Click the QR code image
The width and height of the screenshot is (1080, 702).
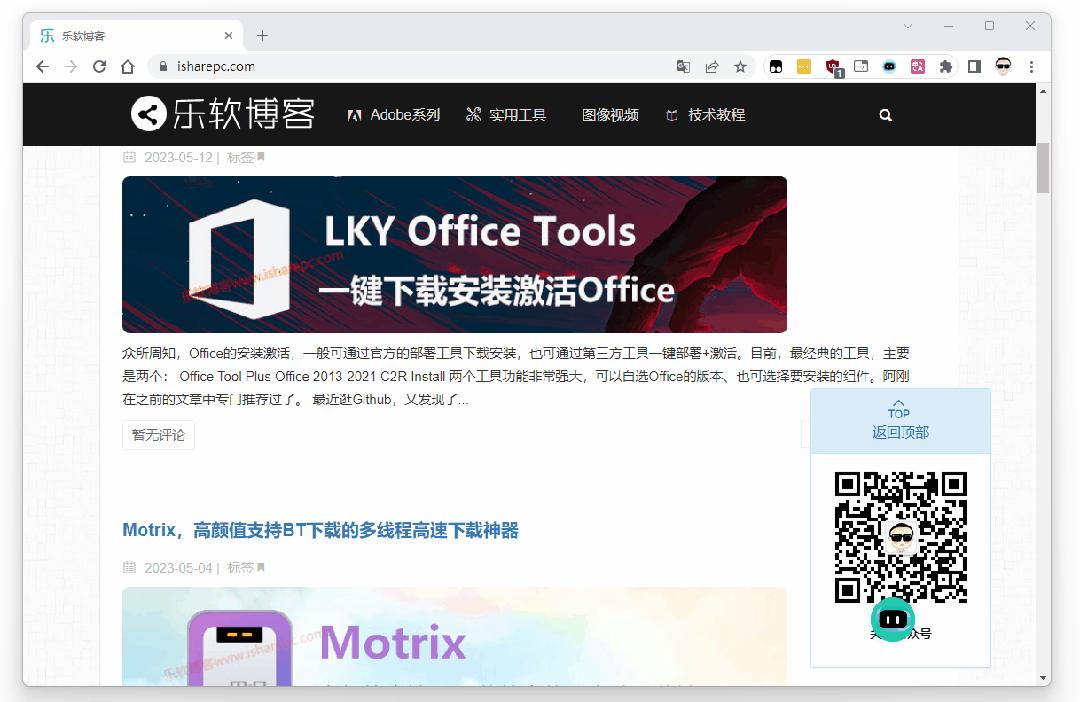[x=901, y=537]
